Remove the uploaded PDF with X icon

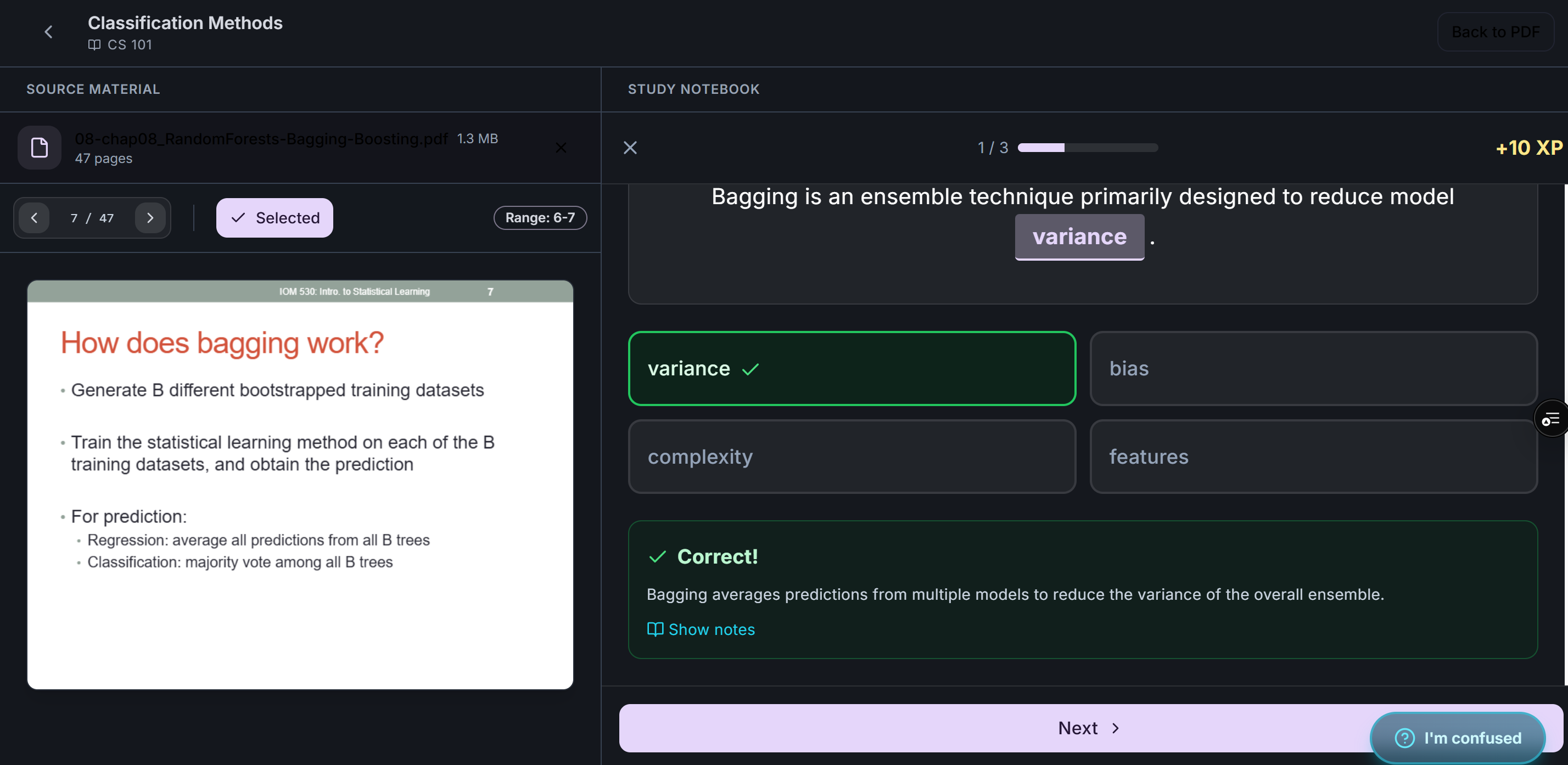click(x=561, y=147)
